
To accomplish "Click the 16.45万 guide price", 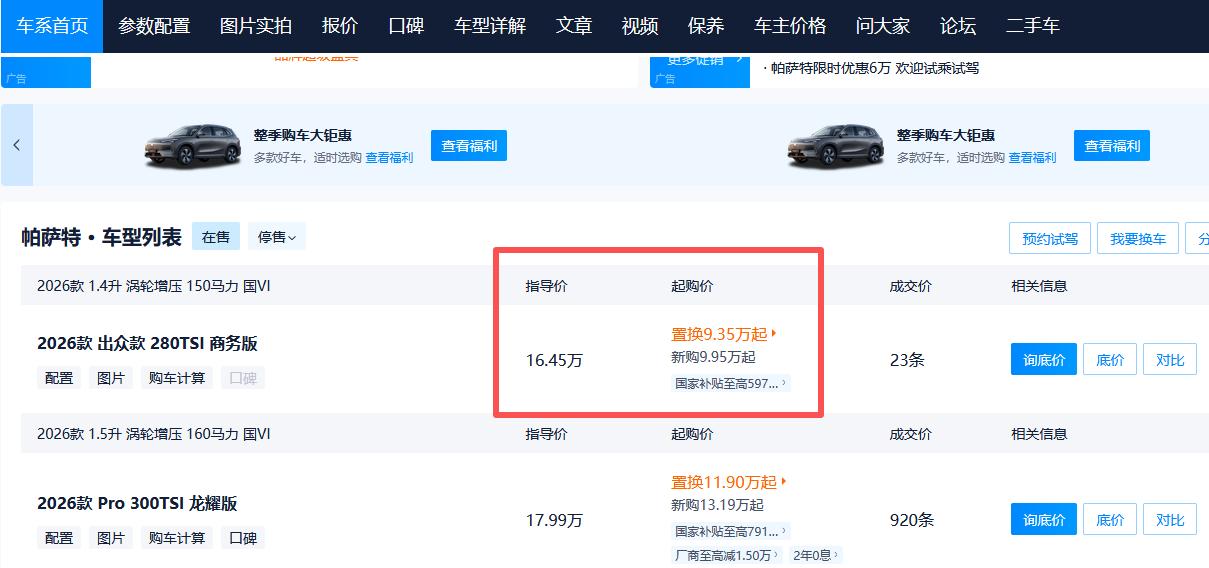I will click(554, 360).
